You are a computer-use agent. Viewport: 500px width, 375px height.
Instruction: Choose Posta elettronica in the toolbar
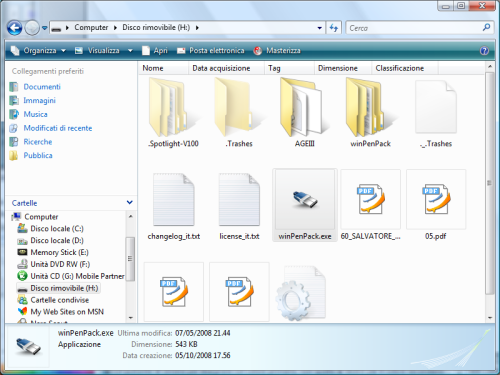[211, 51]
